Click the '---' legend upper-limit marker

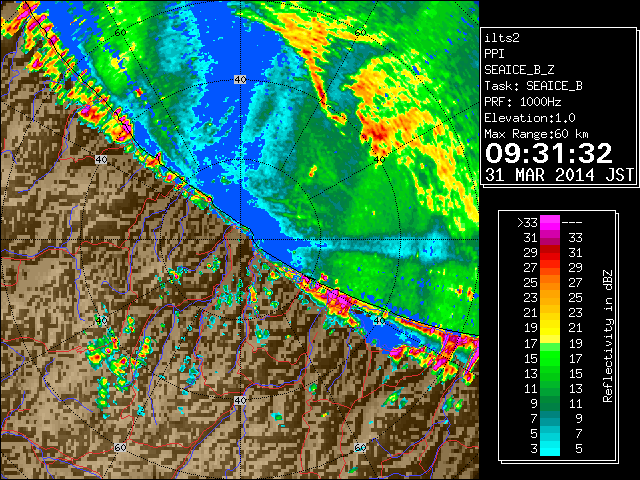pyautogui.click(x=572, y=223)
